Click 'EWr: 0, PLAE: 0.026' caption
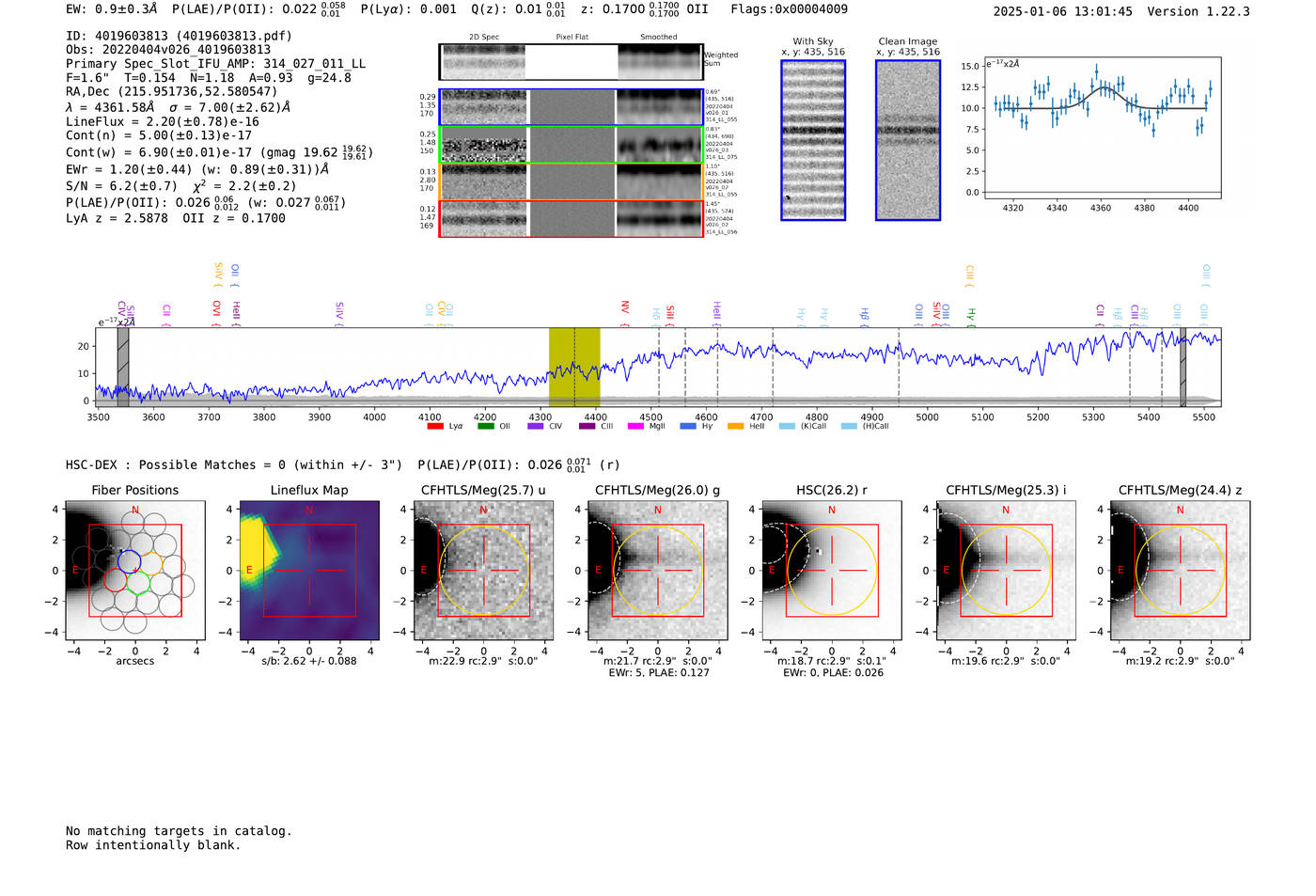Screen dimensions: 1316x896 coord(832,673)
